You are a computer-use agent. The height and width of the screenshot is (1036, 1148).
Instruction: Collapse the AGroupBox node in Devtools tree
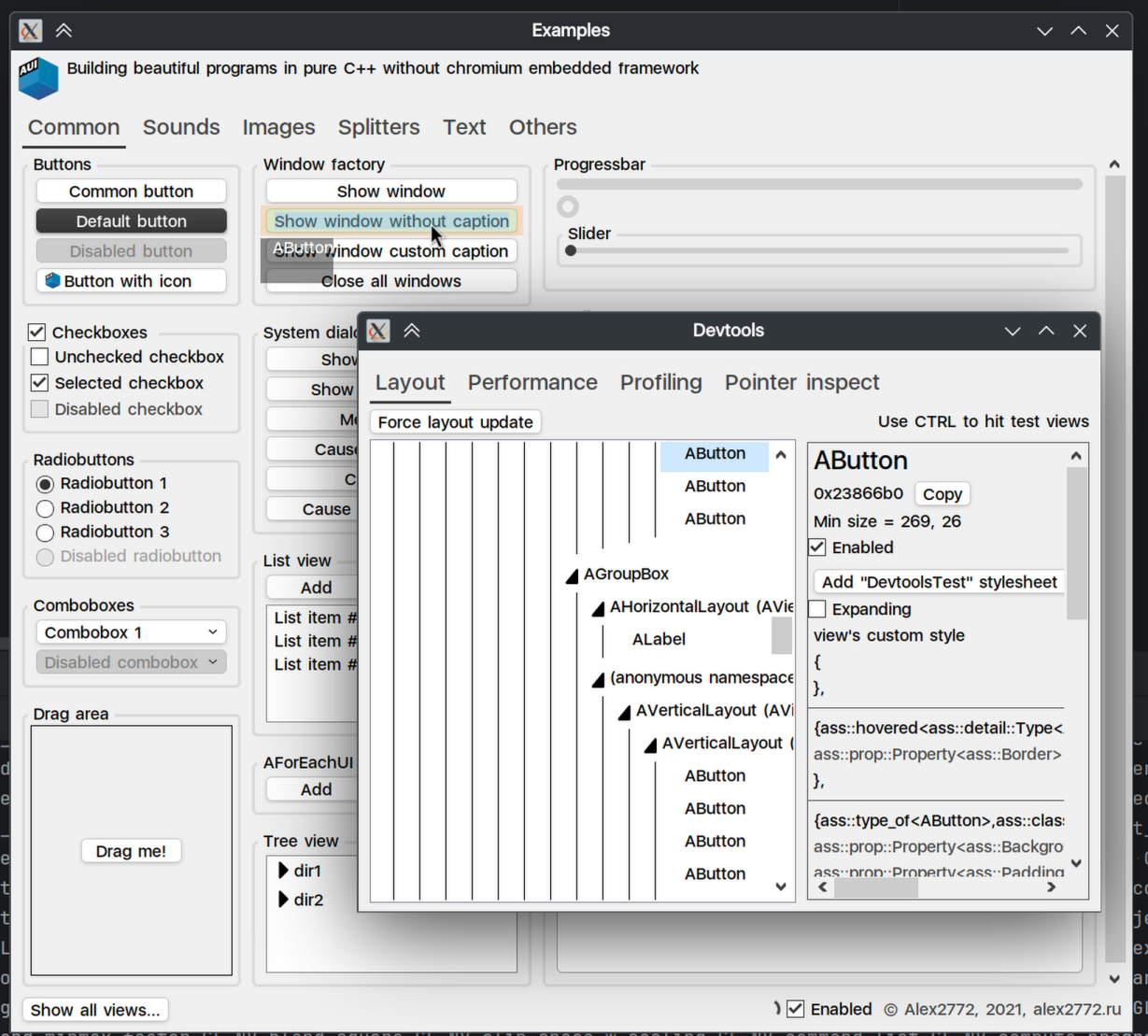(x=572, y=576)
